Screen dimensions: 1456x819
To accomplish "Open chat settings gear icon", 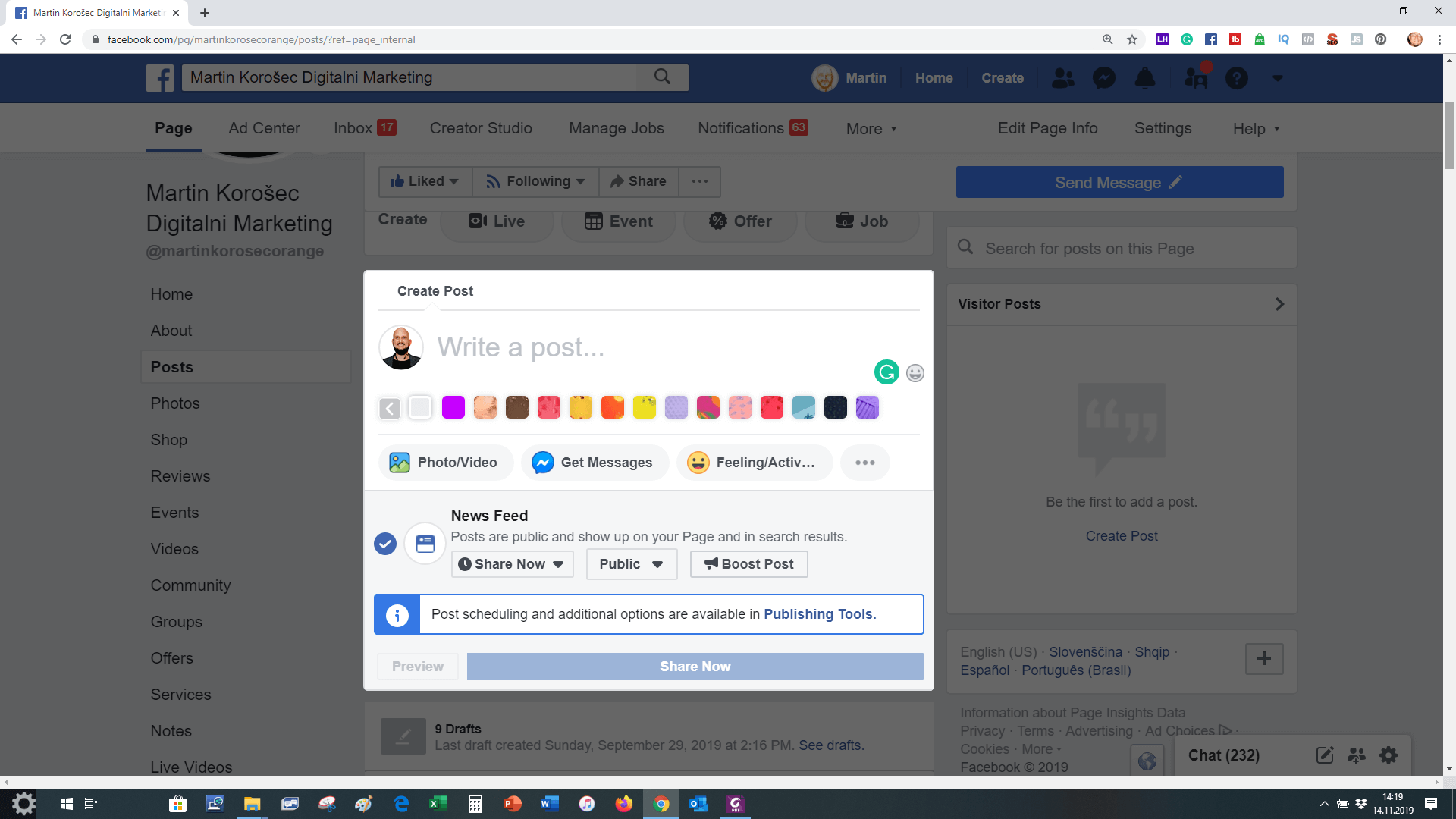I will coord(1389,755).
